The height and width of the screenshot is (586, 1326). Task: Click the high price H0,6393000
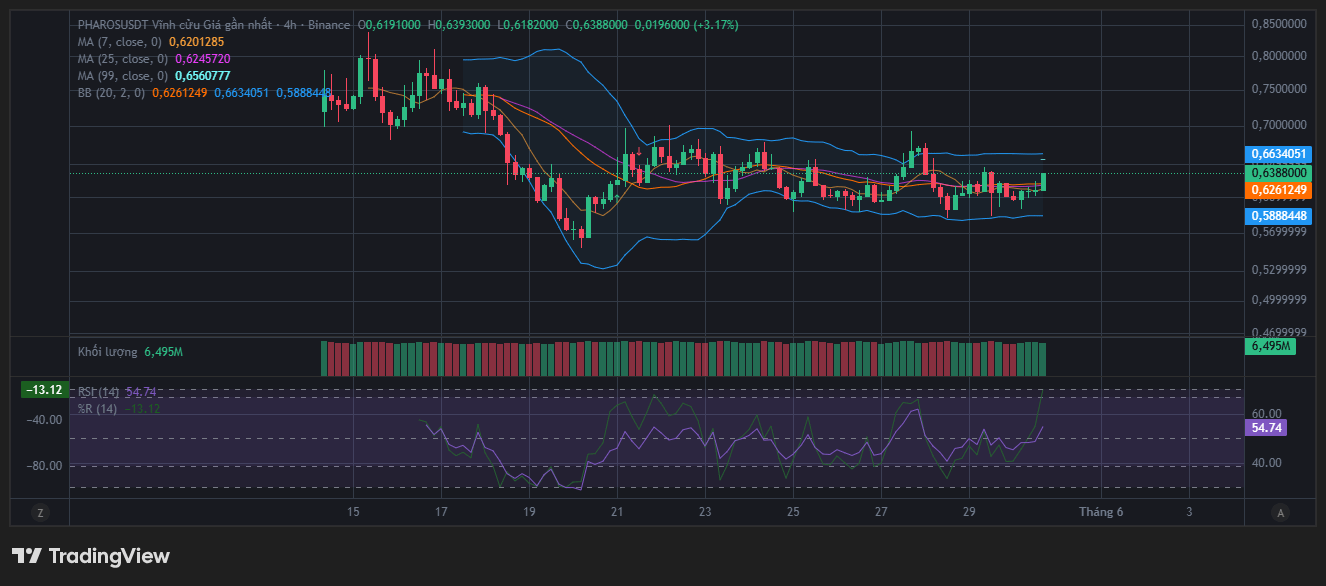[460, 24]
